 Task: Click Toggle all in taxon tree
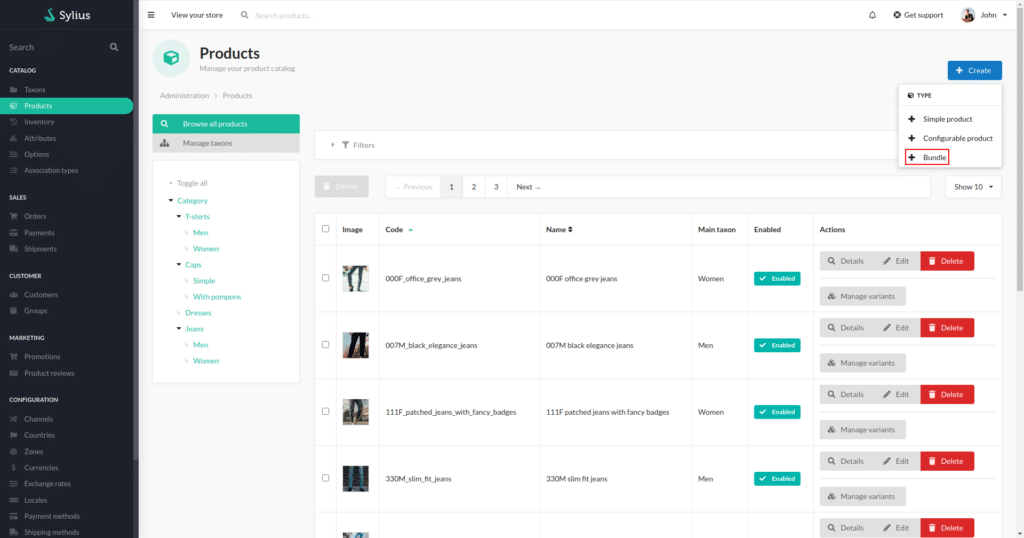pos(192,183)
